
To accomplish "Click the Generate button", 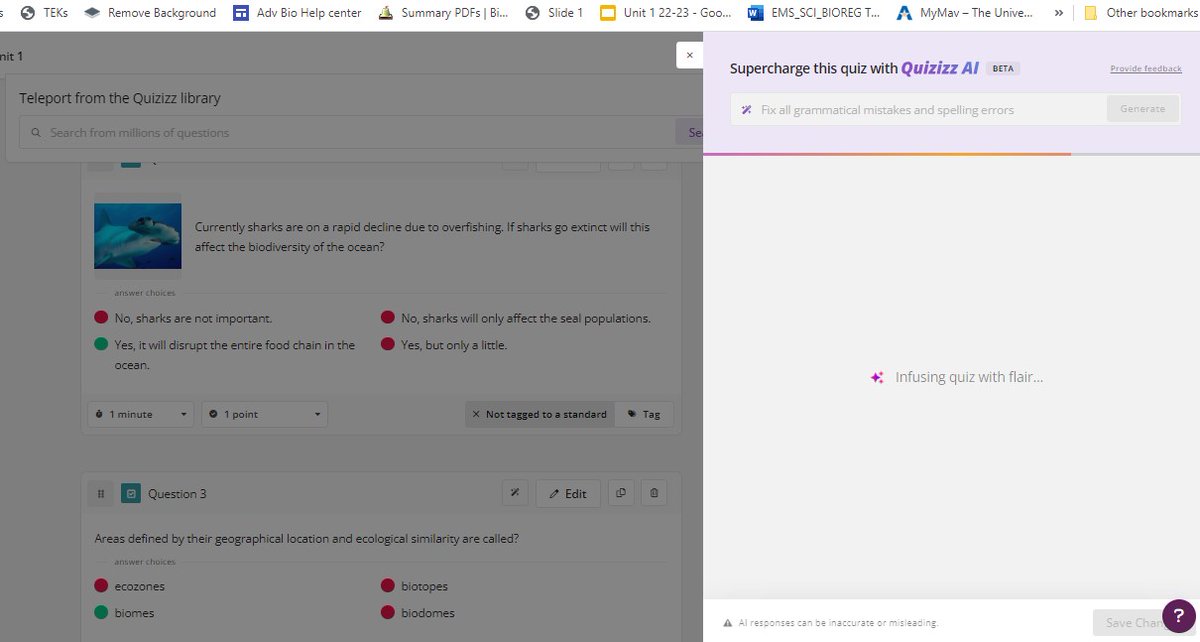I will click(x=1142, y=108).
